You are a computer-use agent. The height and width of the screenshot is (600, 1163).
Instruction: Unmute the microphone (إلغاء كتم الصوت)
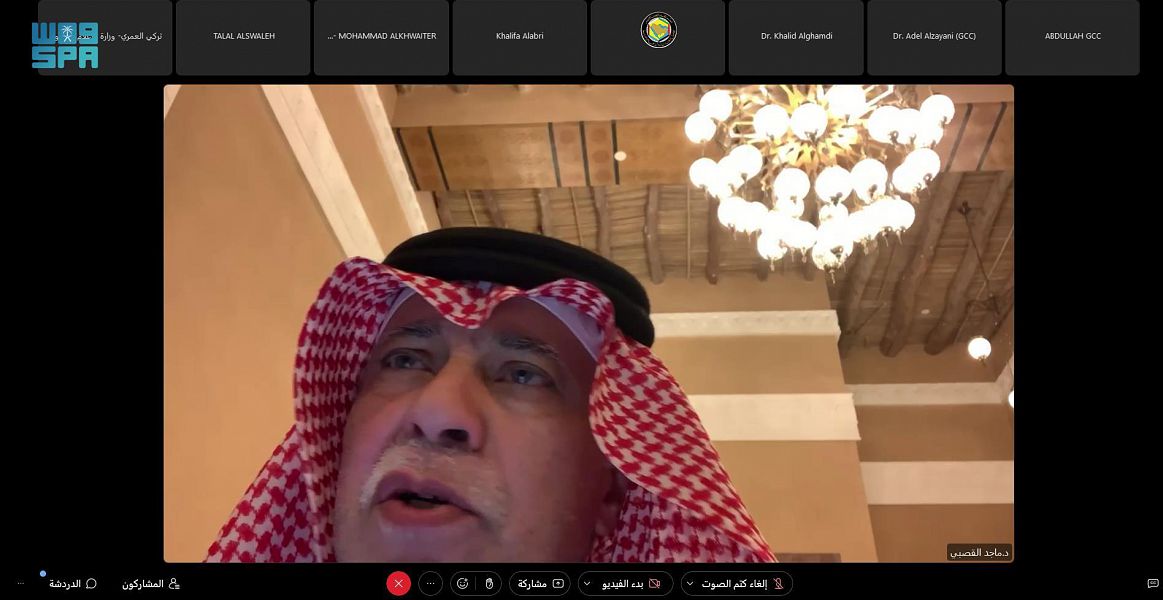click(x=744, y=583)
